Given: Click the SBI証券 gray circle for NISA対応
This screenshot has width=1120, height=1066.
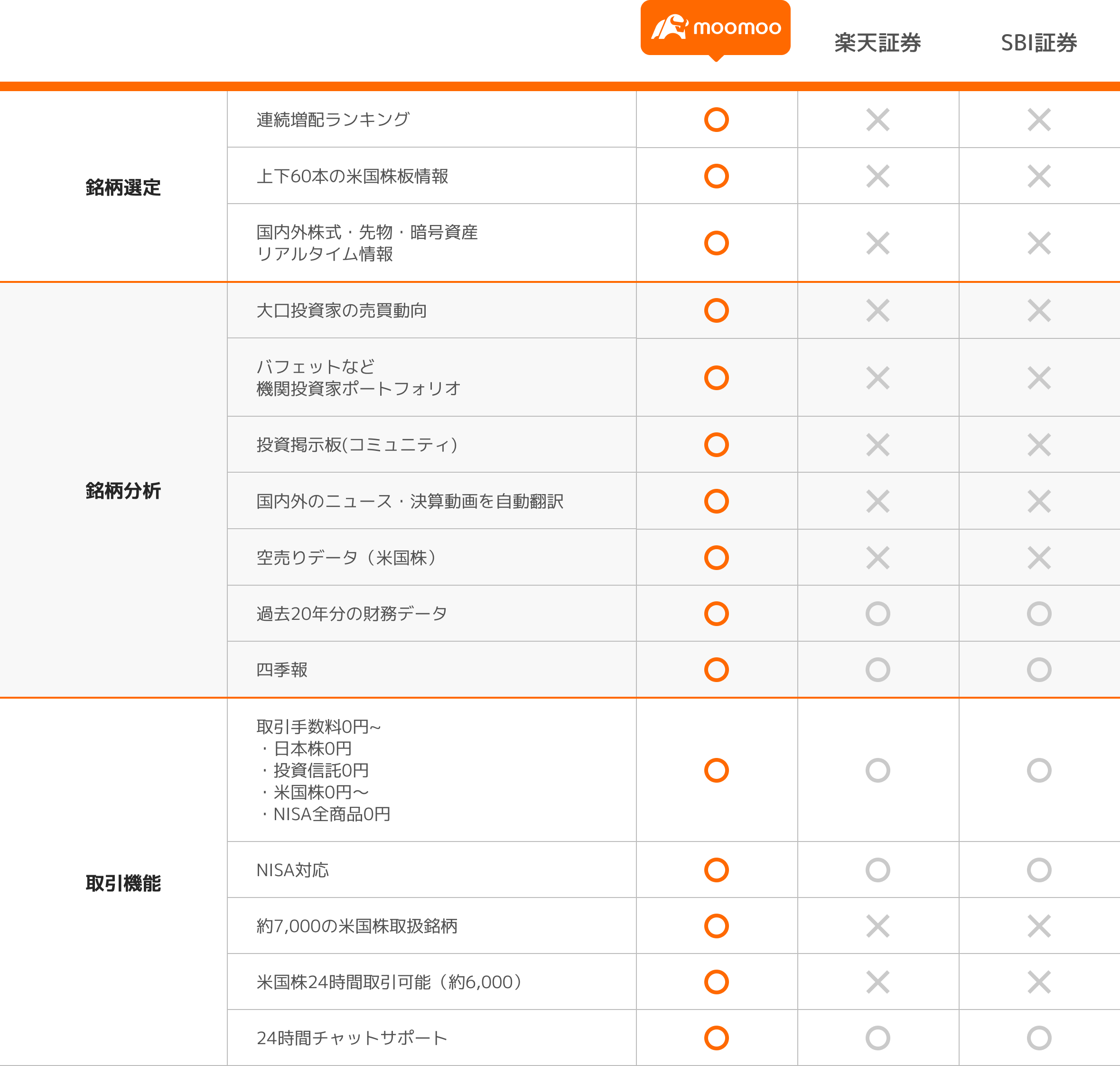Looking at the screenshot, I should pos(1039,870).
